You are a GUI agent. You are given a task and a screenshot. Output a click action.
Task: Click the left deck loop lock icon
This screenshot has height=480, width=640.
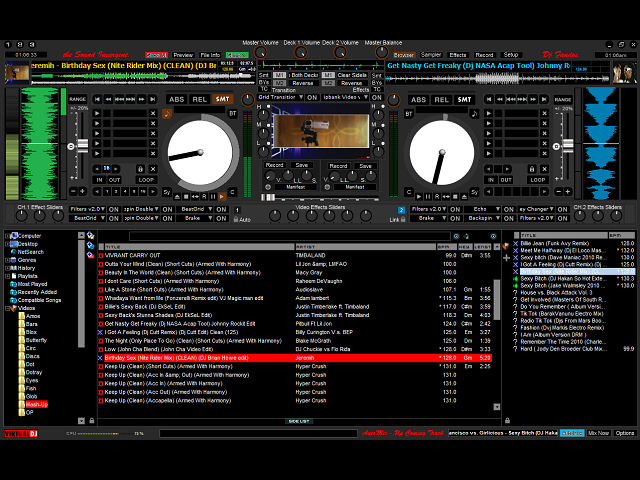(140, 169)
